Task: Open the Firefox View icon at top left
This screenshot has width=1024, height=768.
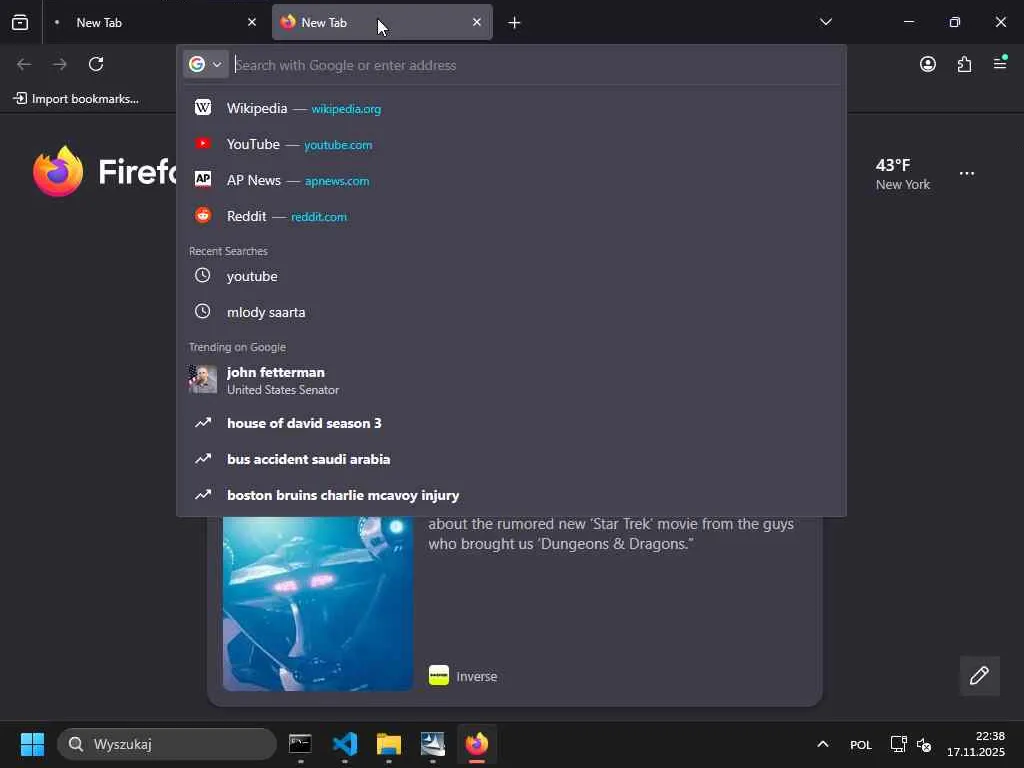Action: (x=20, y=22)
